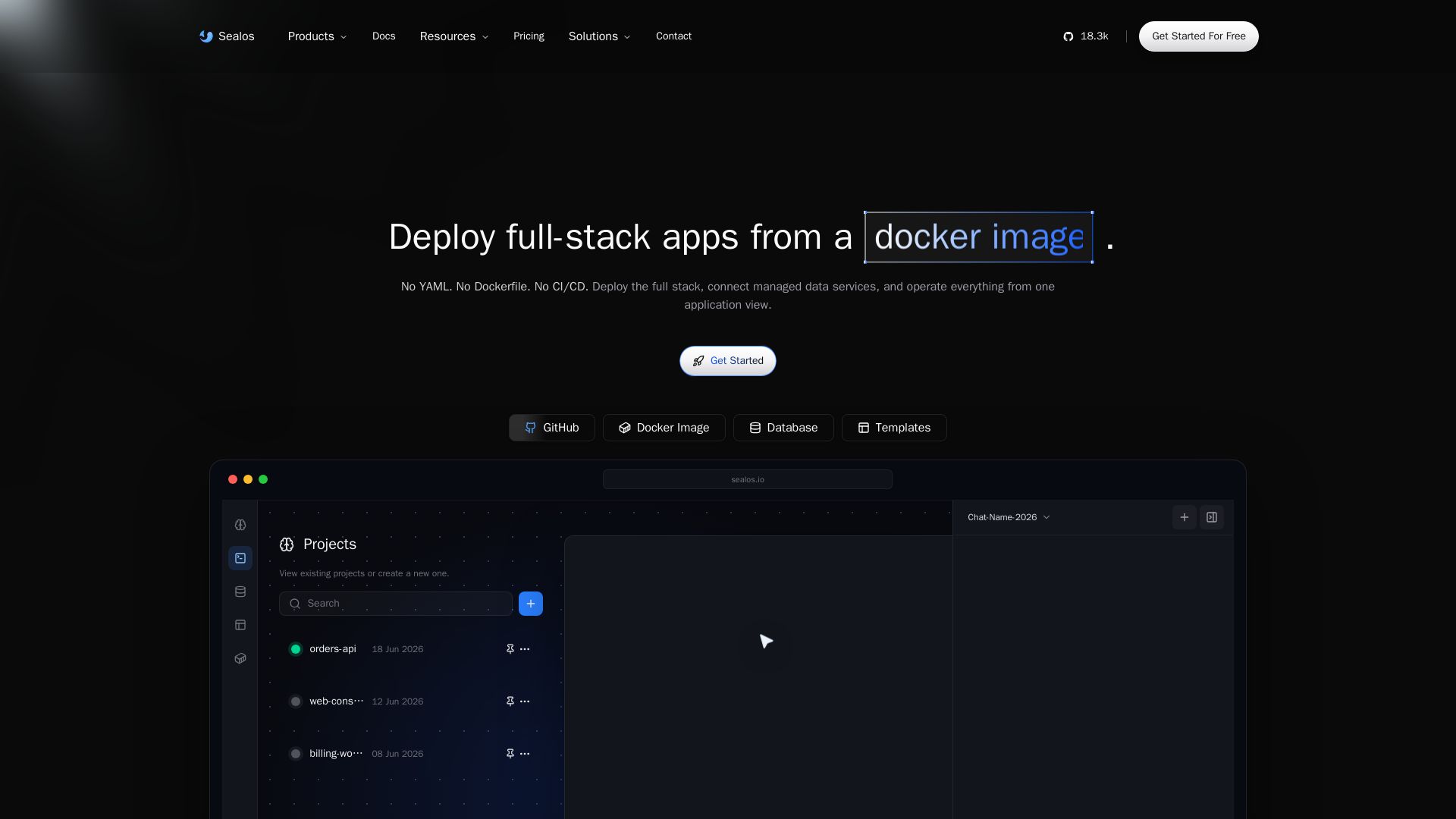Select the brain icon in mockup sidebar
The image size is (1456, 819).
click(240, 525)
